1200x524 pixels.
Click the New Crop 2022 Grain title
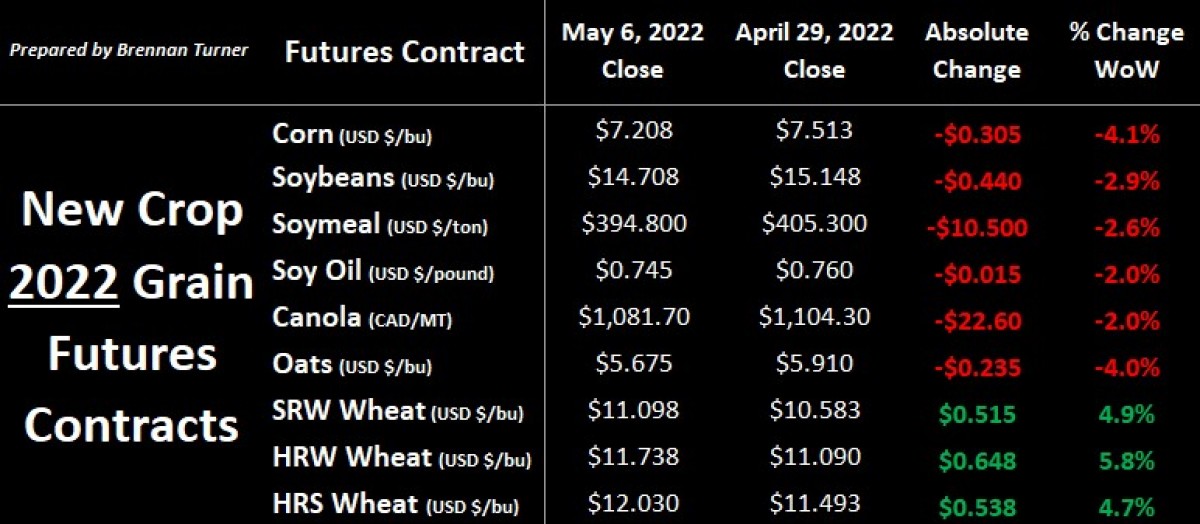[134, 245]
